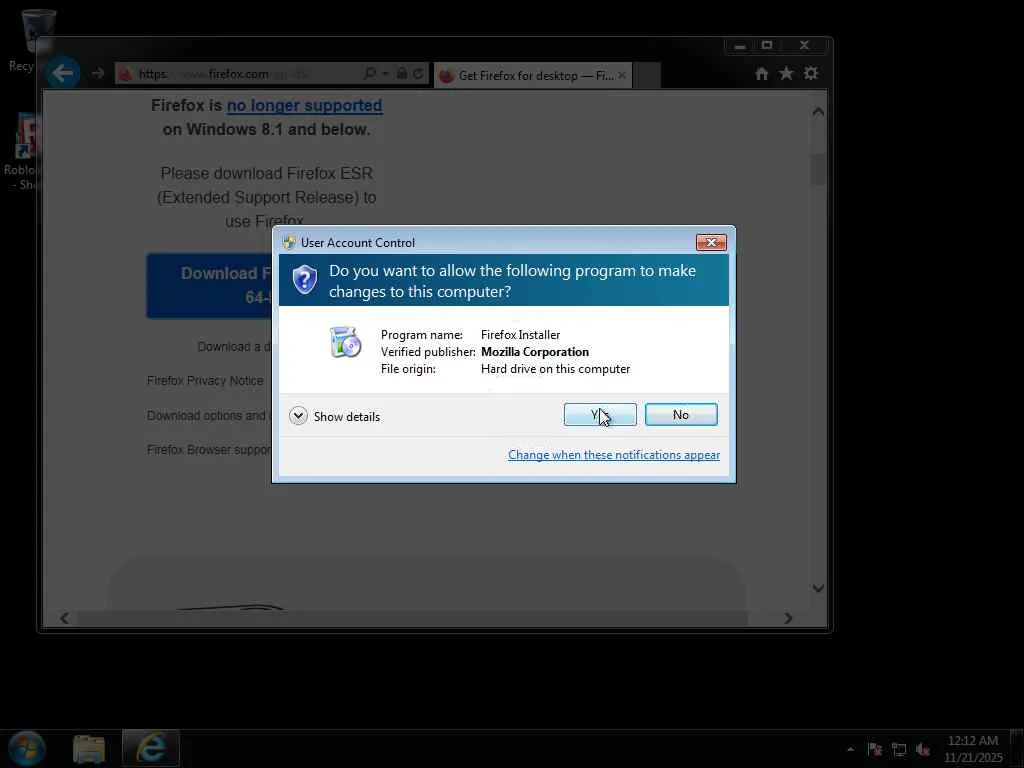Click 'Hard drive on this computer' text

pos(555,369)
